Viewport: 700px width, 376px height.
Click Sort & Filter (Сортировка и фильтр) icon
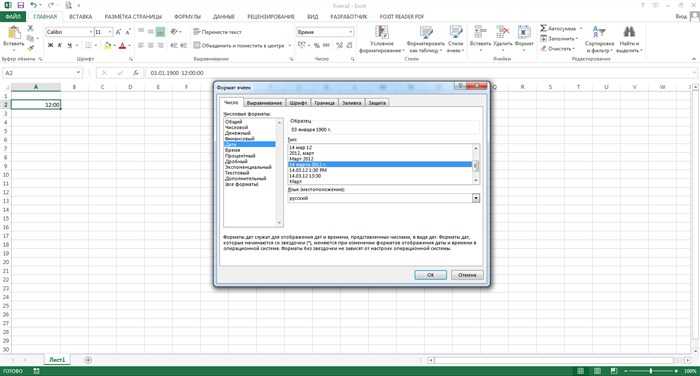[x=599, y=32]
